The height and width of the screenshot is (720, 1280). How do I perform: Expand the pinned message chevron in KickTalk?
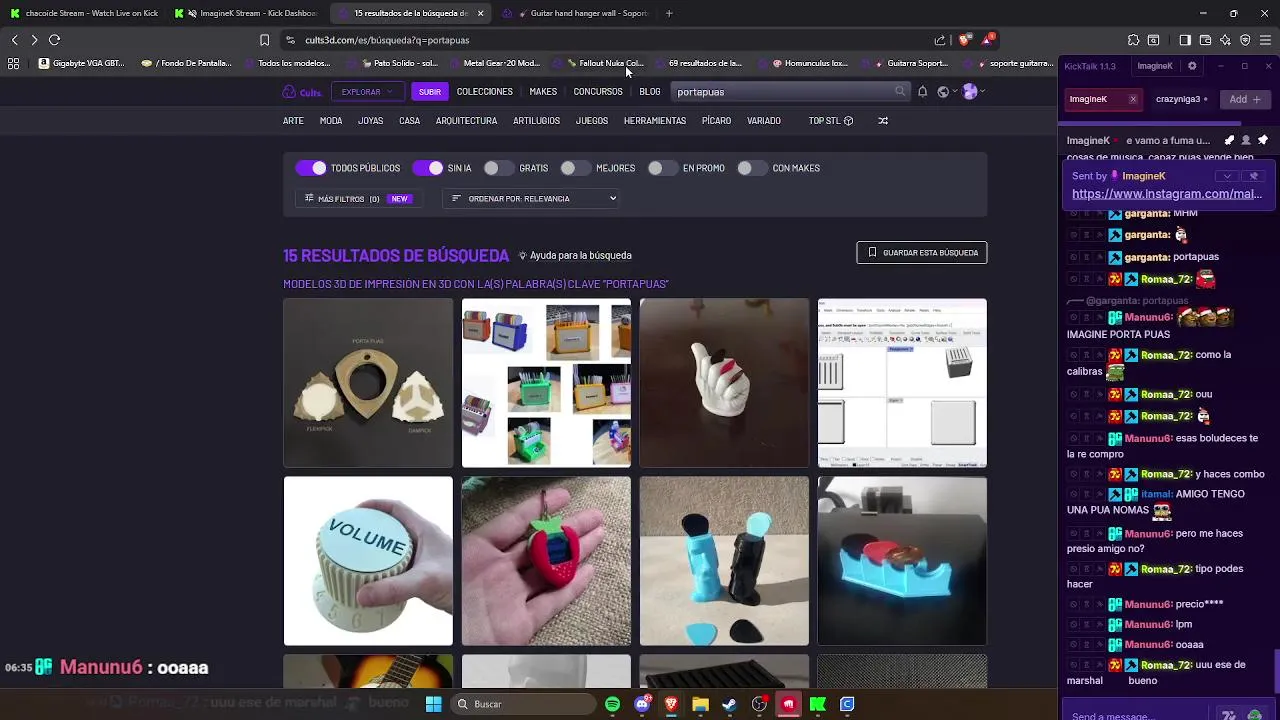click(x=1227, y=176)
